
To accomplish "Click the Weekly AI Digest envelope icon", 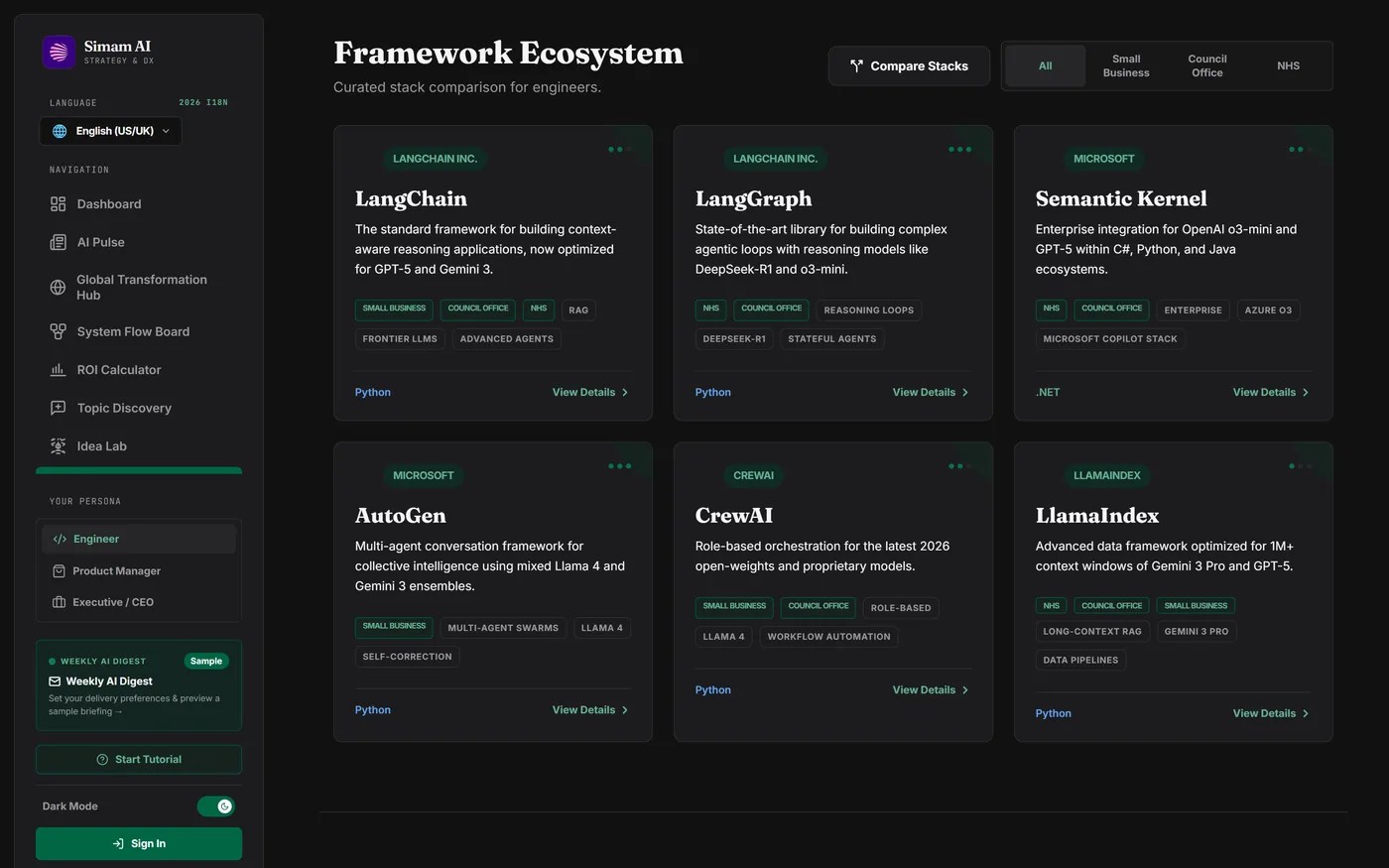I will click(x=55, y=682).
